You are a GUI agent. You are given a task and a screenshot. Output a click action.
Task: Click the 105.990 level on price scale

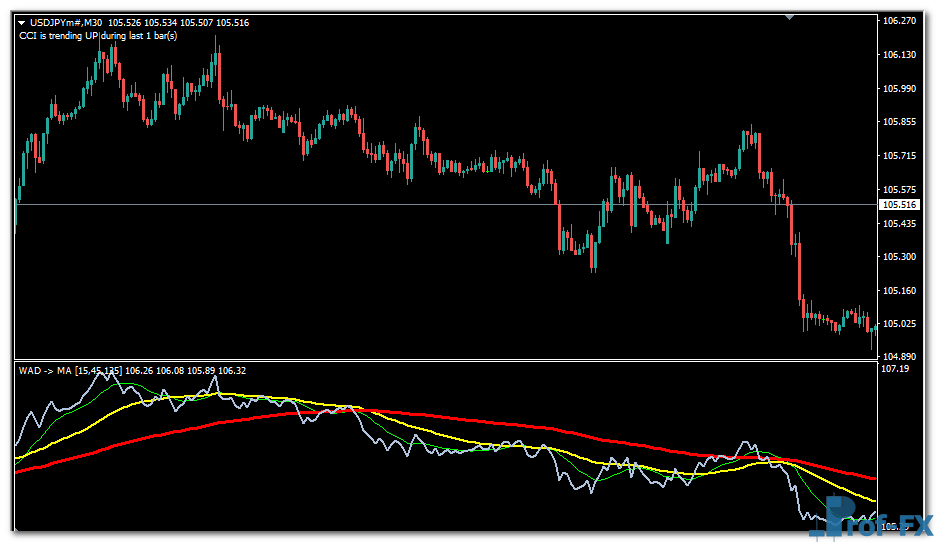(x=899, y=88)
